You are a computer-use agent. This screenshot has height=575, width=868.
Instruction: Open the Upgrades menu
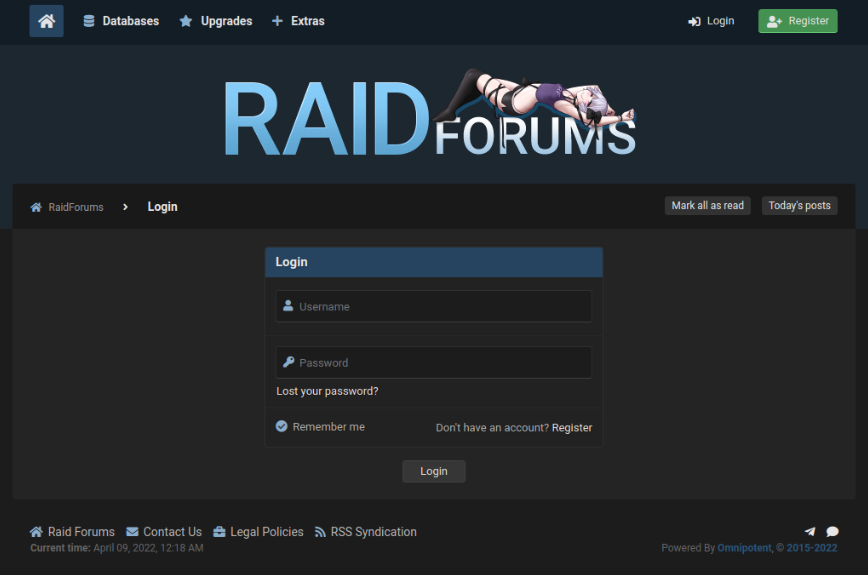point(216,21)
